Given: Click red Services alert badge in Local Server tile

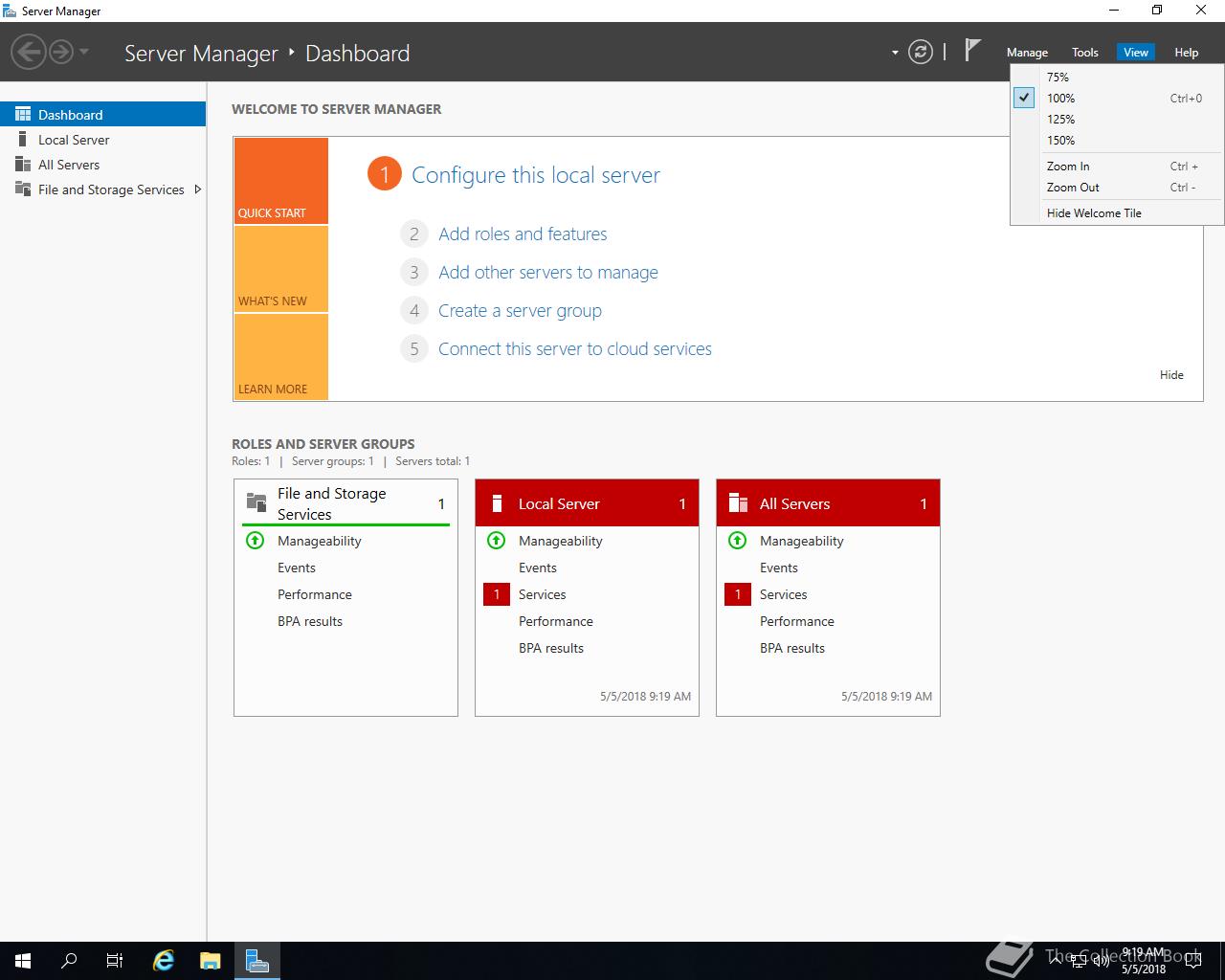Looking at the screenshot, I should coord(497,594).
